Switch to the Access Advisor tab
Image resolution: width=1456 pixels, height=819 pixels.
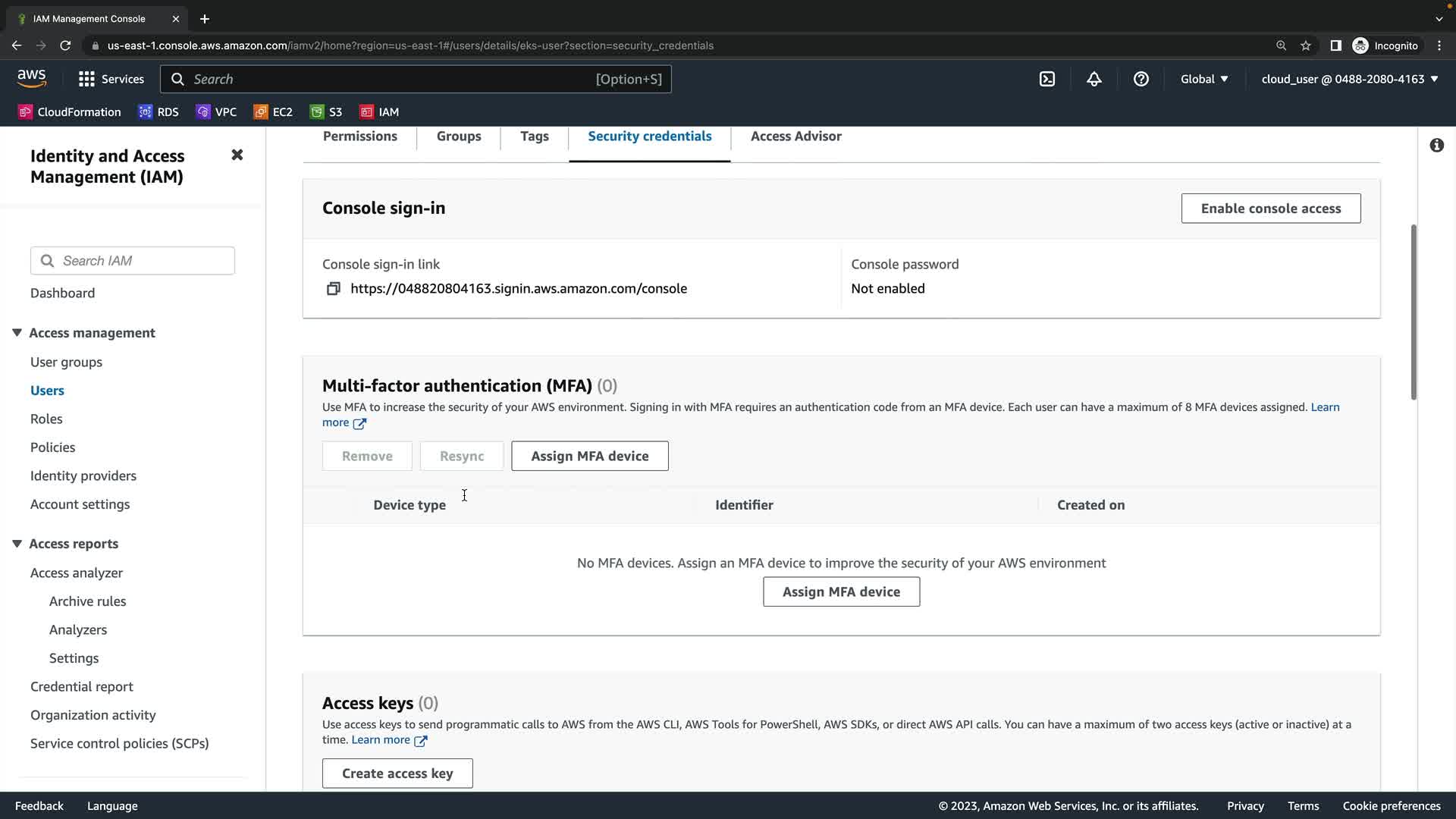[795, 136]
